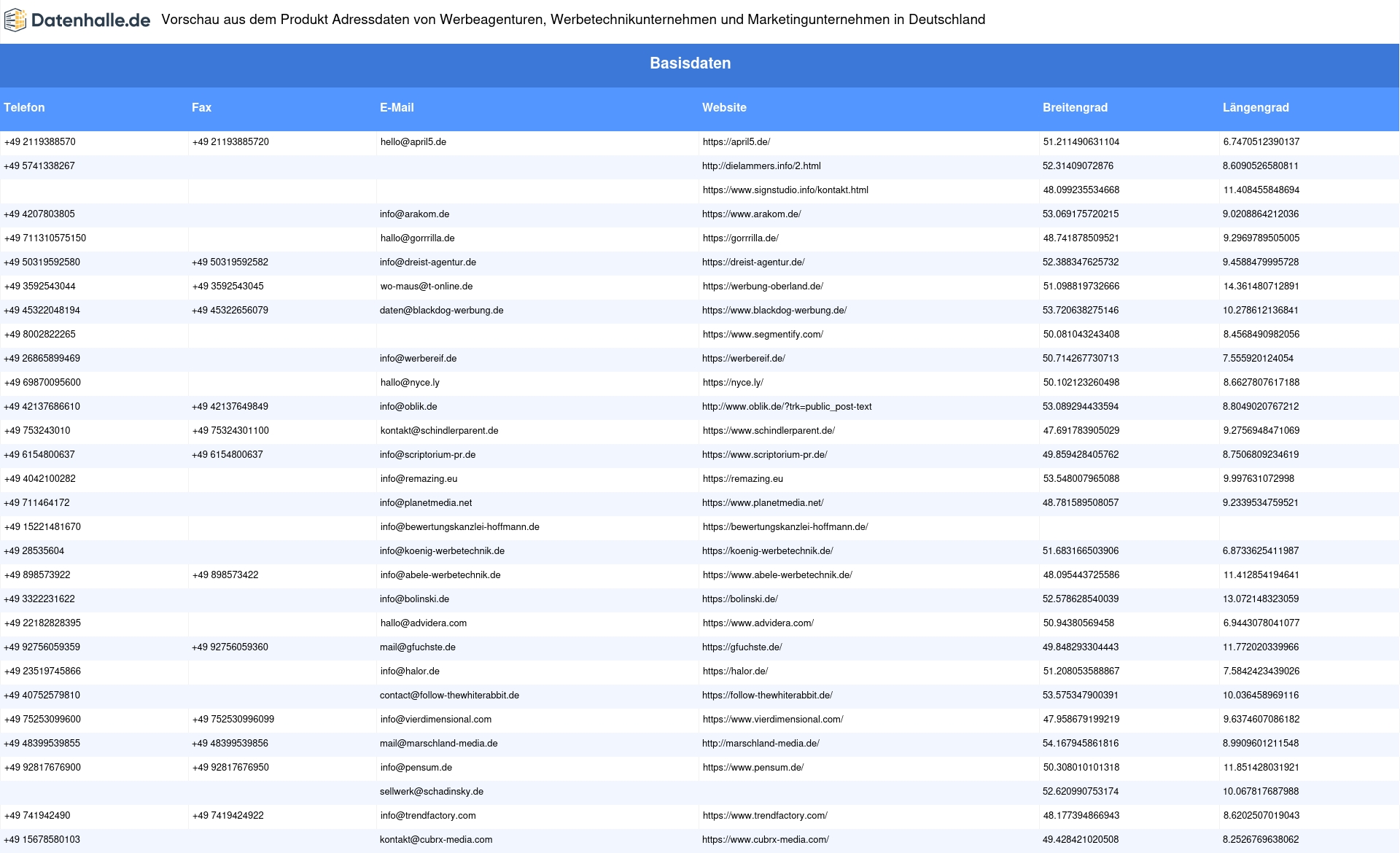Open http://marschland-media.de/ website
The width and height of the screenshot is (1400, 853).
(x=761, y=744)
